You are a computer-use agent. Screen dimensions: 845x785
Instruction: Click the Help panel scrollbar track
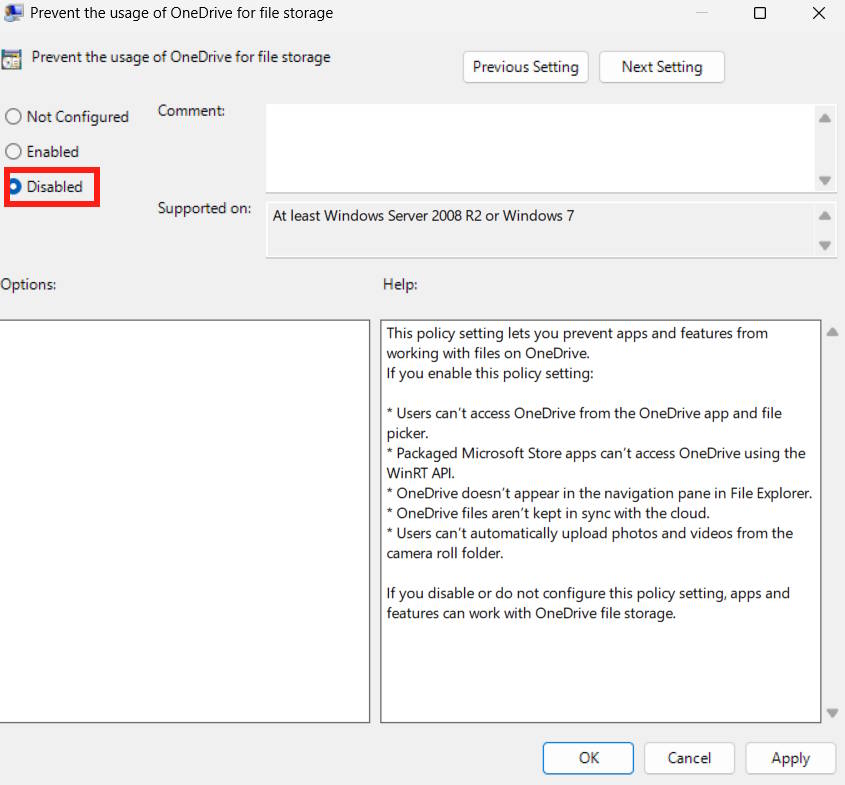tap(832, 520)
